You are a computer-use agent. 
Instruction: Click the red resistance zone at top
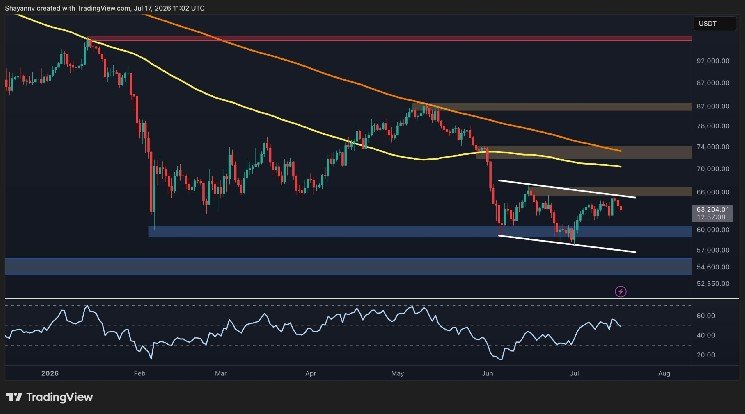390,39
